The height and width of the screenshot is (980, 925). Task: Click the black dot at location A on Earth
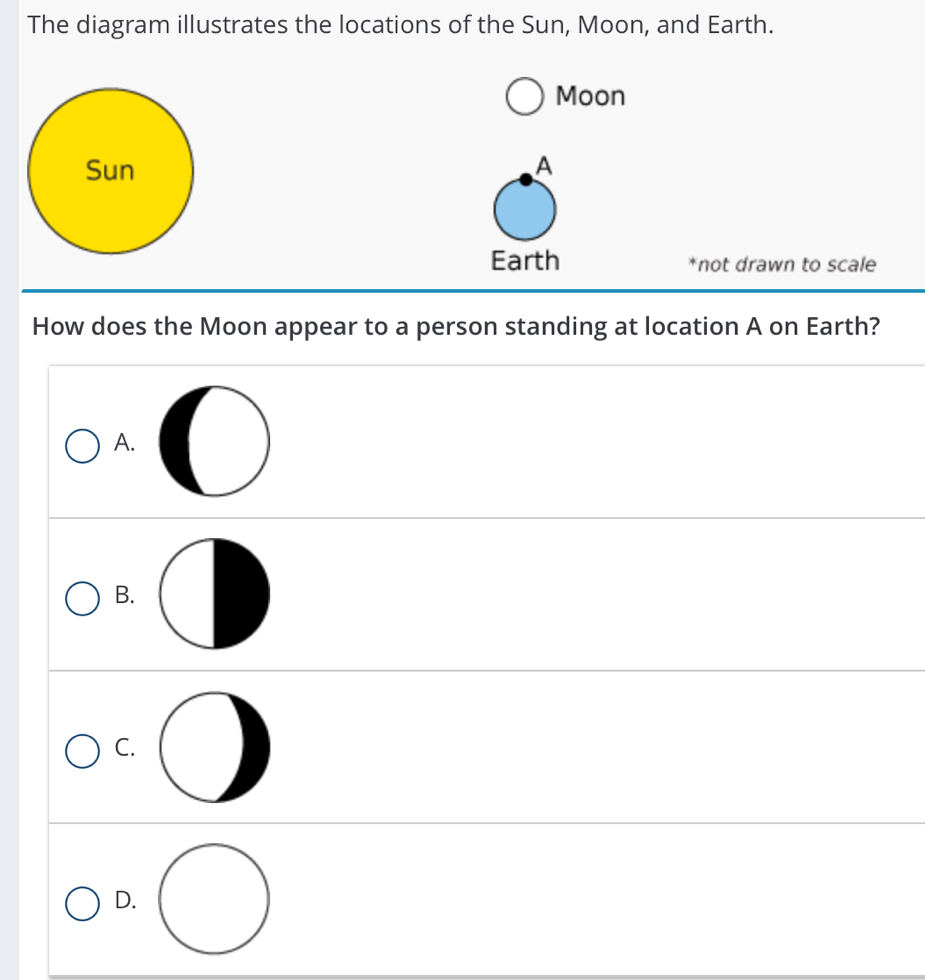(x=526, y=180)
